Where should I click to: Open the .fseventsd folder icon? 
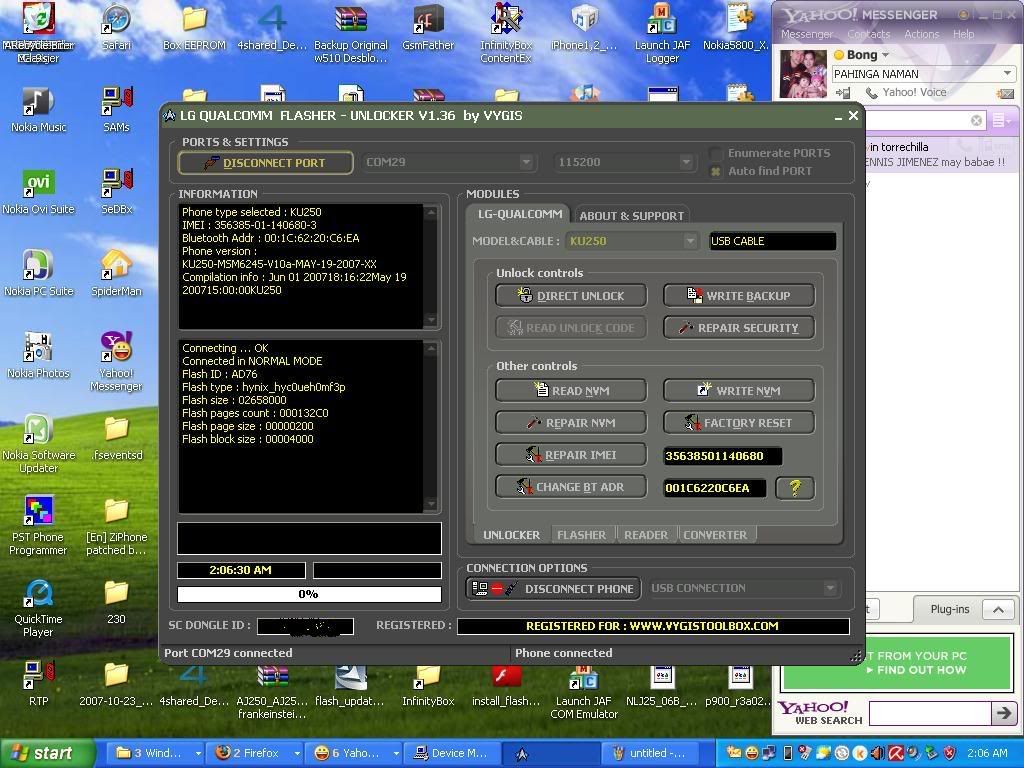click(116, 438)
